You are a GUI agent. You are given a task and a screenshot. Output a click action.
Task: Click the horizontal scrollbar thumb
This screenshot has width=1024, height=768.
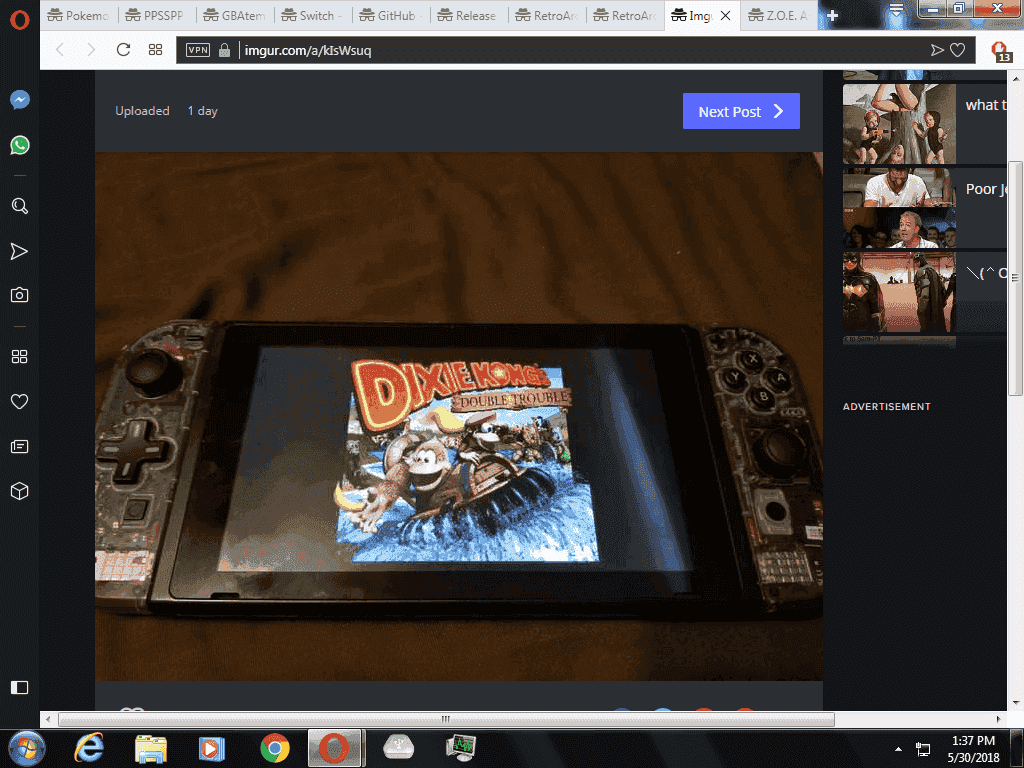[x=446, y=719]
